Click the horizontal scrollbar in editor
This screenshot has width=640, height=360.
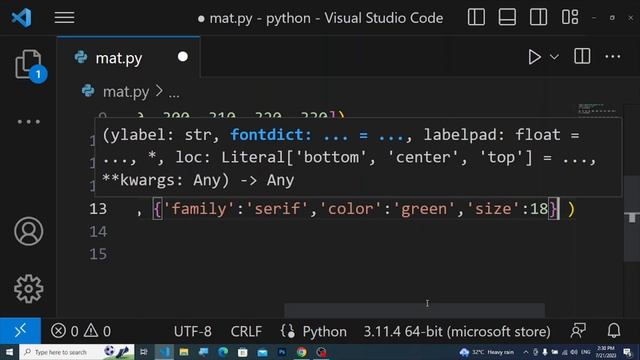(414, 310)
